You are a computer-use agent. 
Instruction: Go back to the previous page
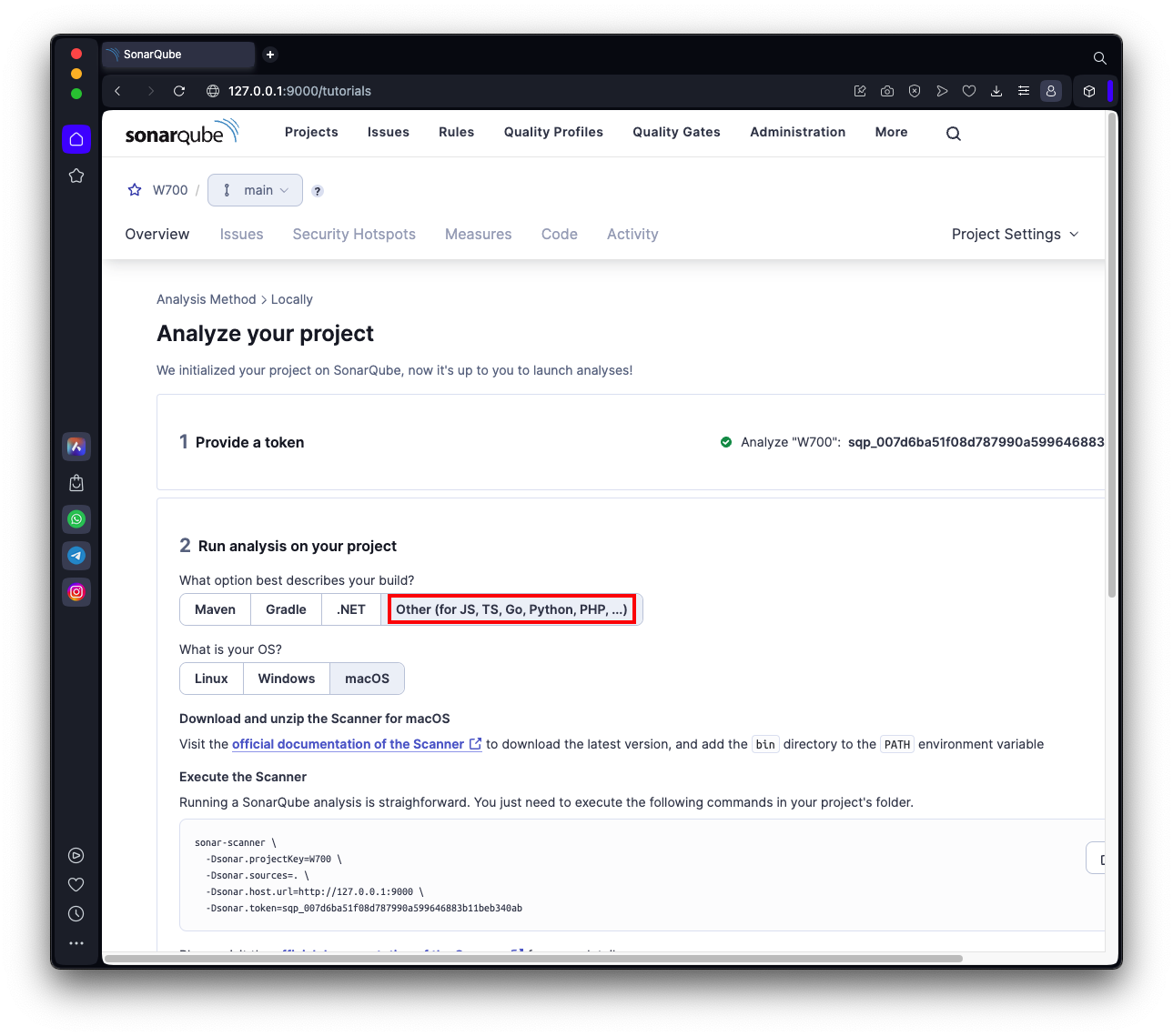pyautogui.click(x=117, y=91)
